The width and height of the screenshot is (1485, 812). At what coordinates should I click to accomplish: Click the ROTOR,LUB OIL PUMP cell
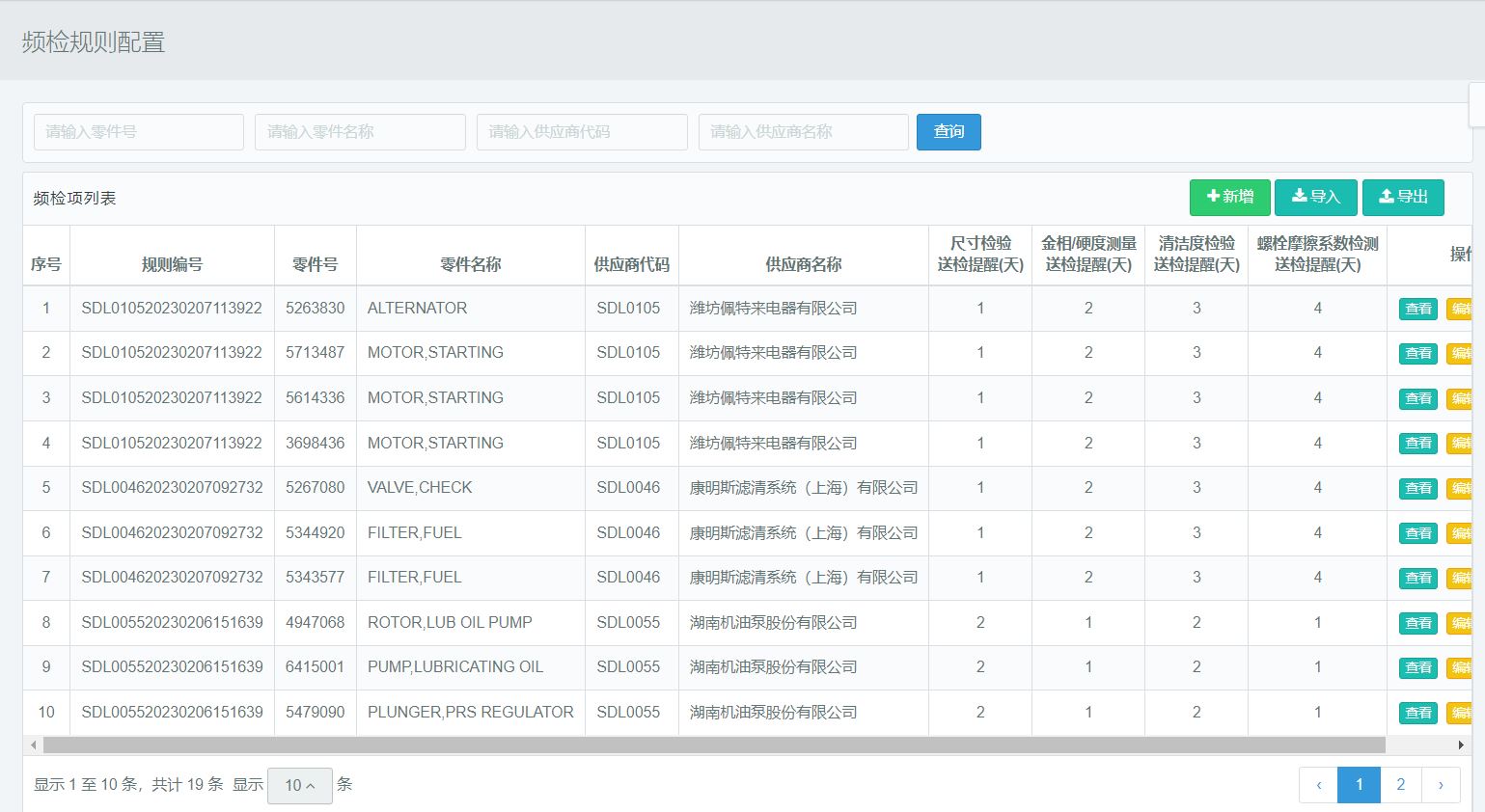pos(471,623)
